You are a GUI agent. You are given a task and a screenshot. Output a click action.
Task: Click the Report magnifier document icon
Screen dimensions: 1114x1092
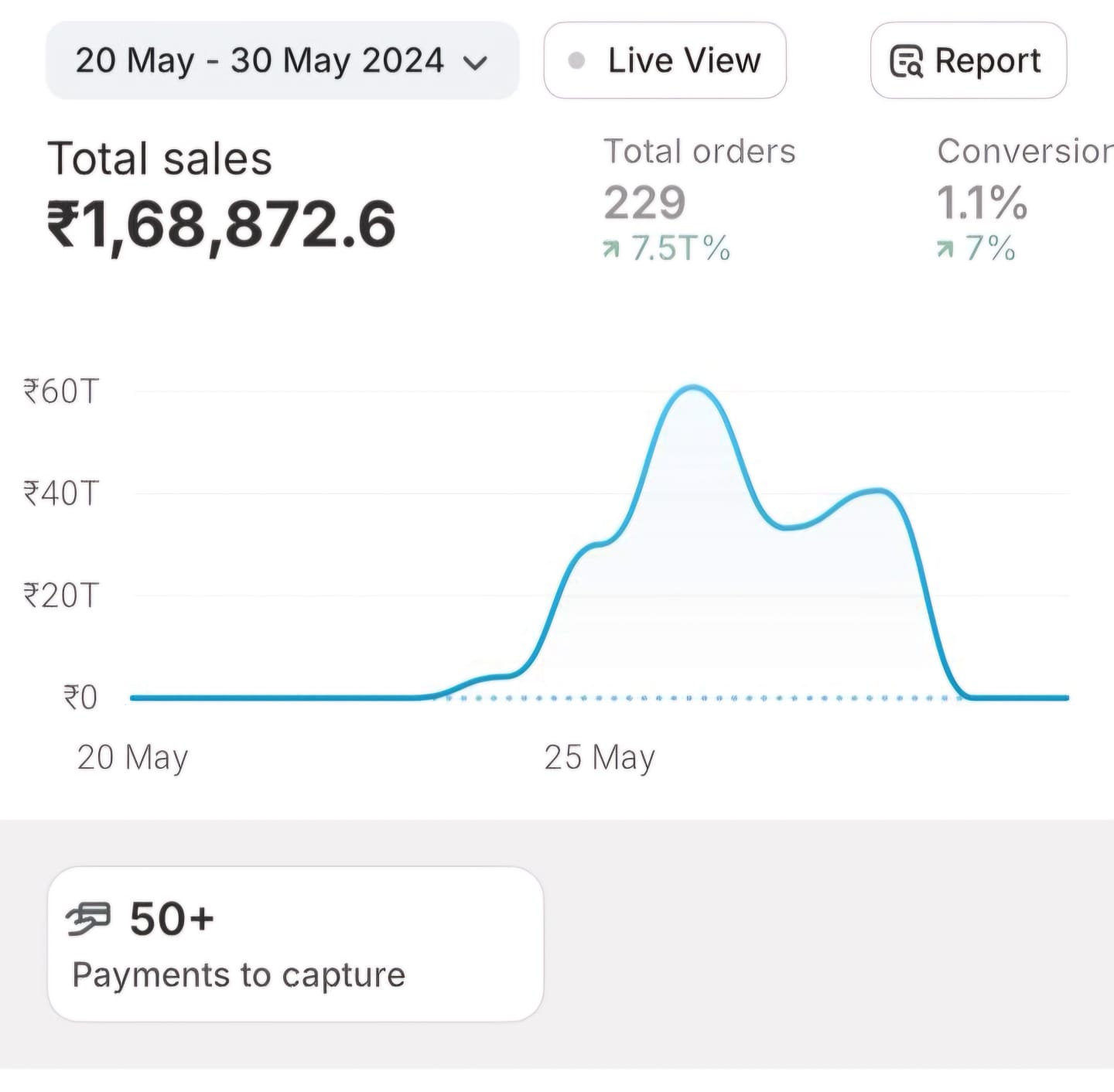coord(906,62)
